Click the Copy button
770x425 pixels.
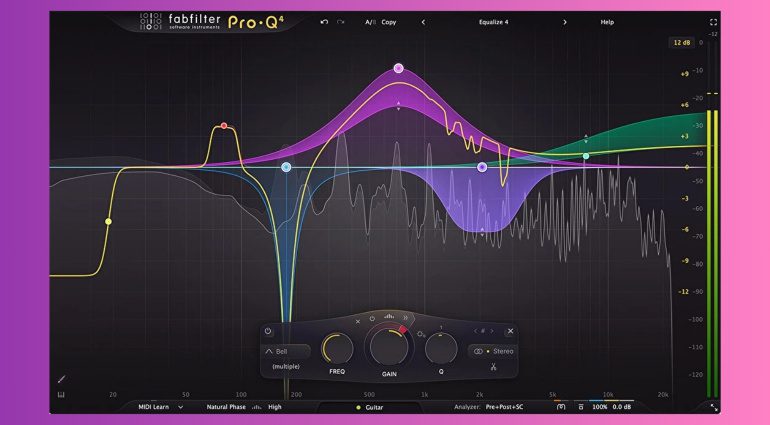[x=389, y=21]
